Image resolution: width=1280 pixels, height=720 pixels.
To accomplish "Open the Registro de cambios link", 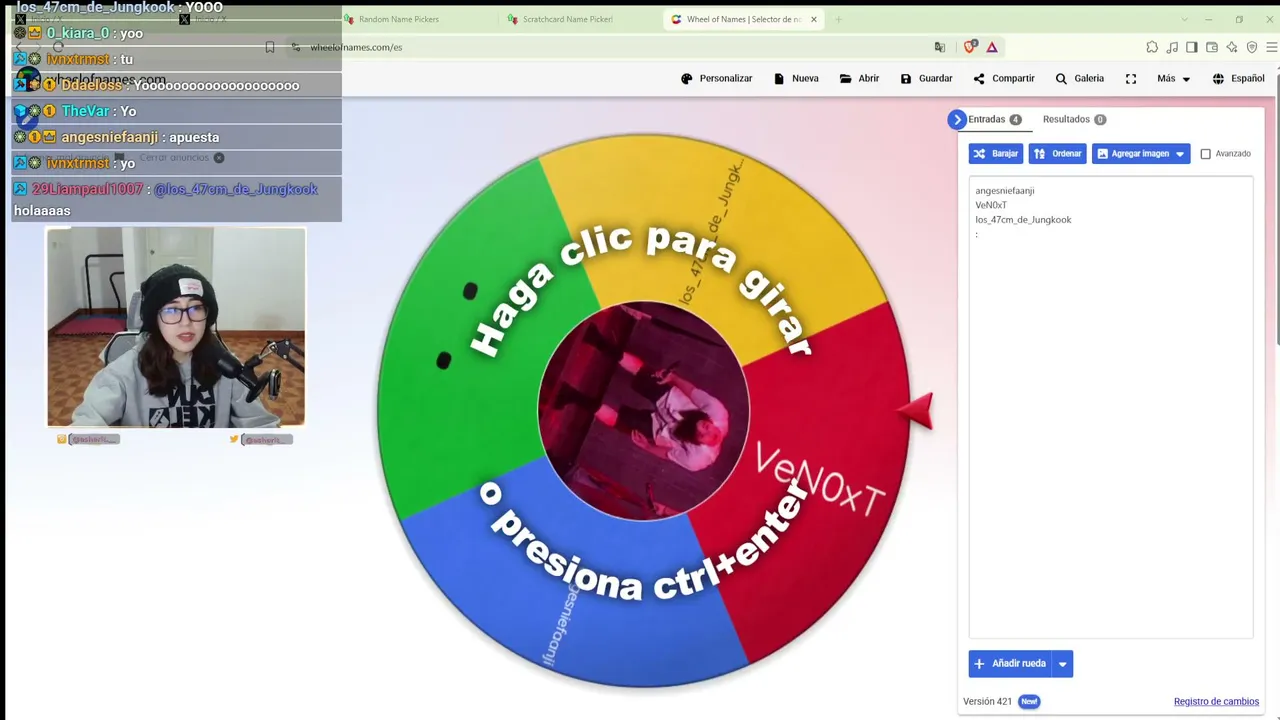I will pyautogui.click(x=1216, y=701).
